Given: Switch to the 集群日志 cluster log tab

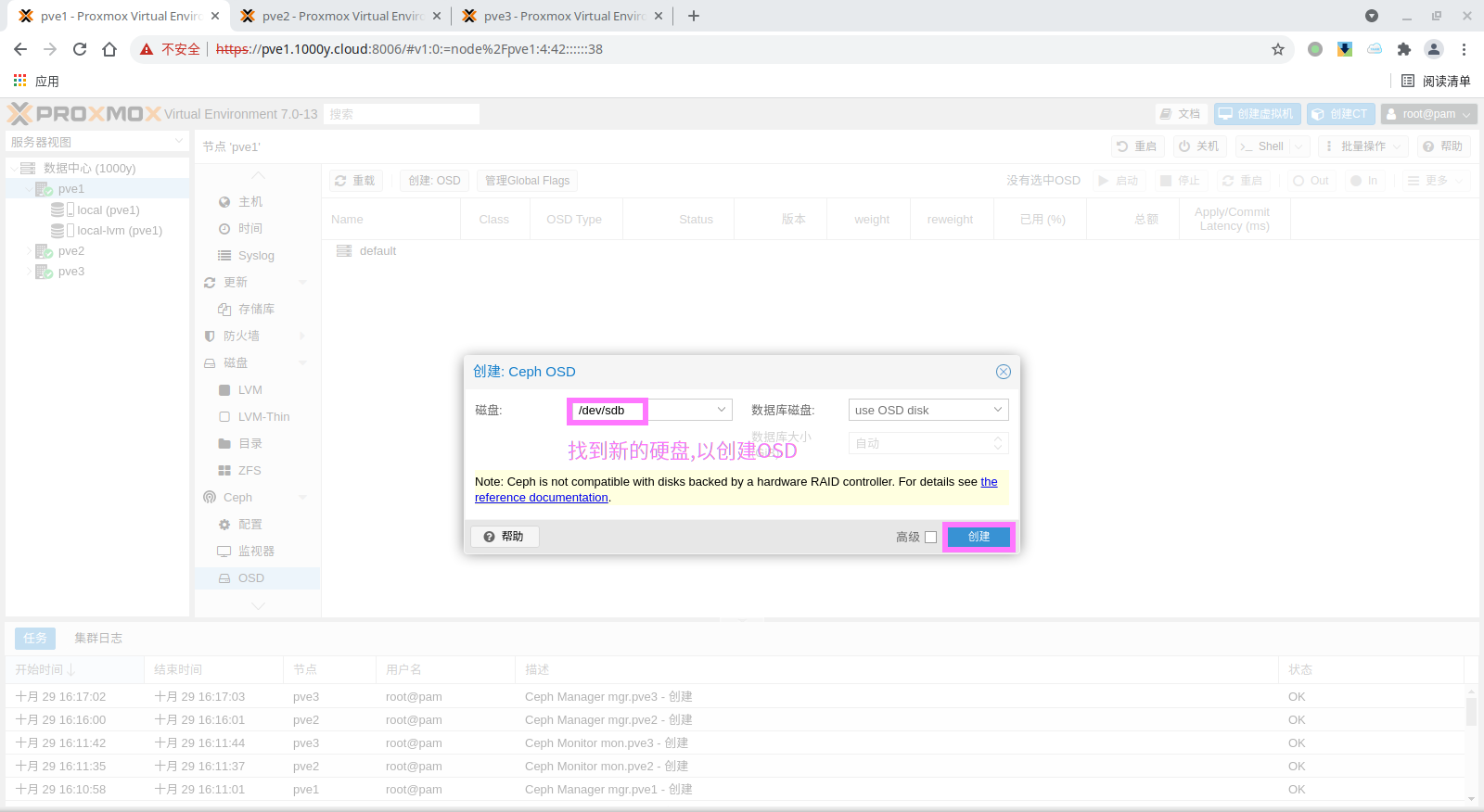Looking at the screenshot, I should tap(98, 638).
